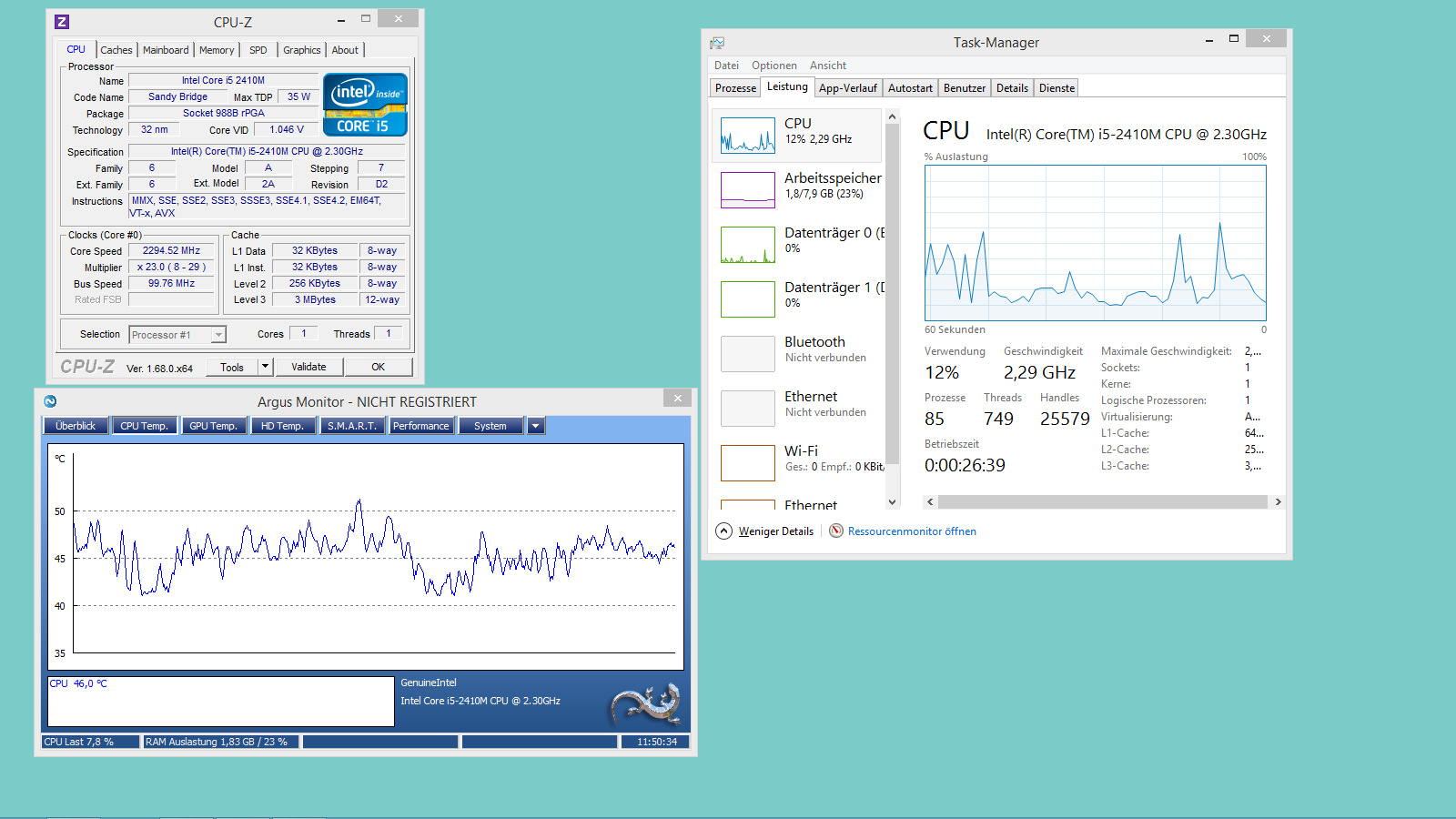Click the CPU Last 7,8 % status field
This screenshot has width=1456, height=819.
click(90, 742)
